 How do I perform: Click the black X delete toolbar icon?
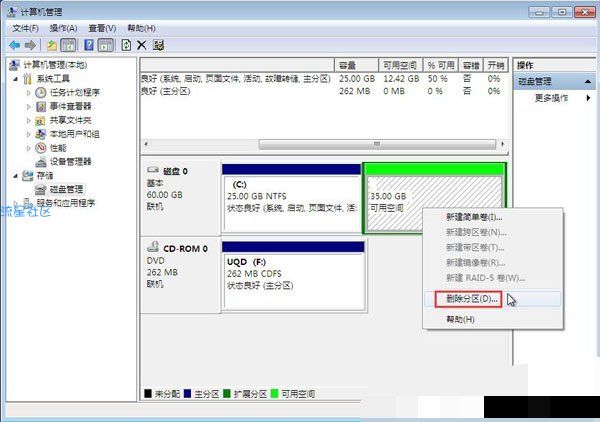click(x=142, y=46)
